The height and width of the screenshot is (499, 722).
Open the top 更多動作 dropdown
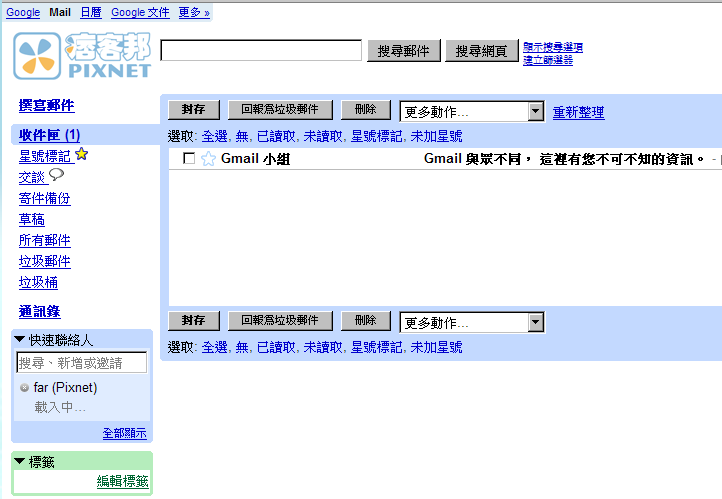pos(472,111)
